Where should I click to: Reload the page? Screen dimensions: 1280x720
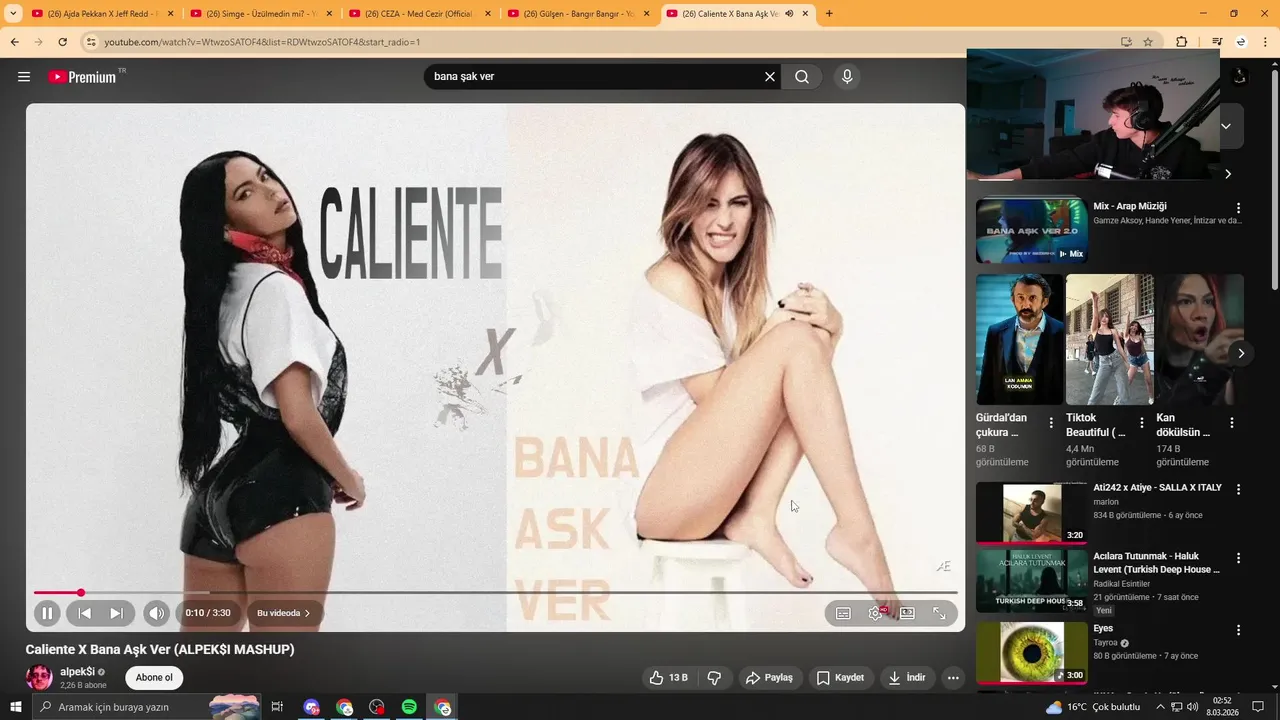(x=62, y=42)
